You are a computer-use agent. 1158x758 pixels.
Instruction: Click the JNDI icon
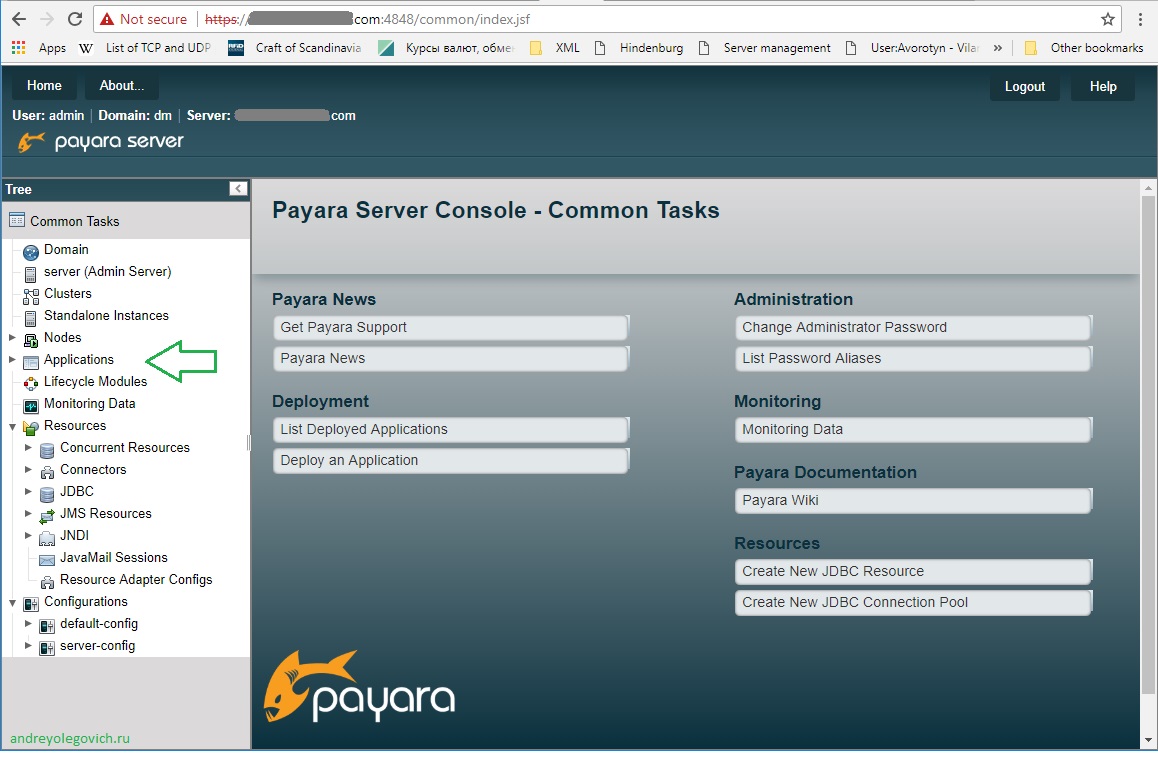tap(47, 538)
